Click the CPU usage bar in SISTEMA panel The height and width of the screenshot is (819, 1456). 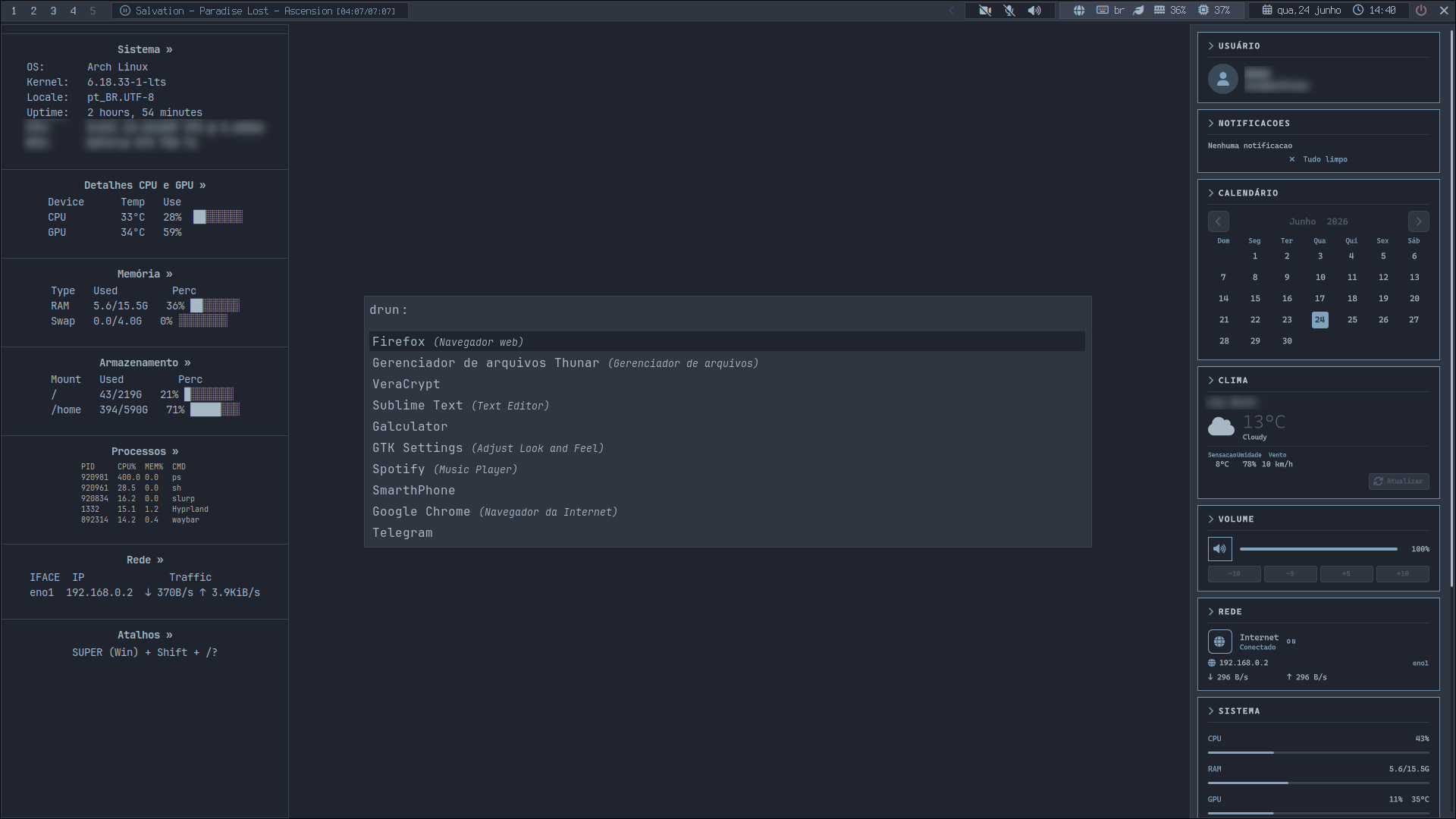click(x=1319, y=752)
